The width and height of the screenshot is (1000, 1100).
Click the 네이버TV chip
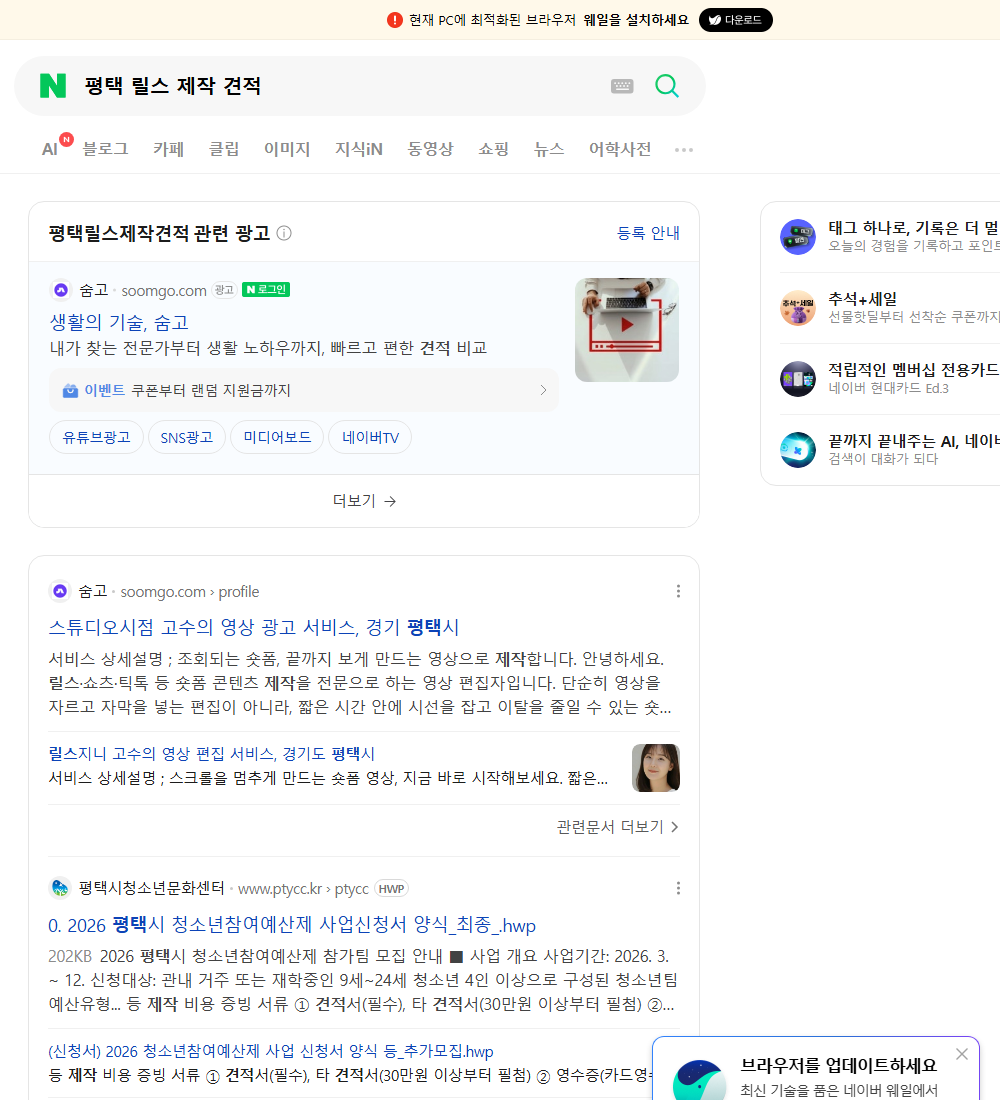pos(370,438)
